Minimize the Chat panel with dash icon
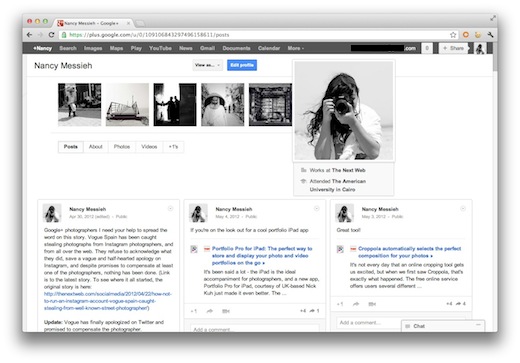Image resolution: width=520 pixels, height=363 pixels. (x=478, y=324)
